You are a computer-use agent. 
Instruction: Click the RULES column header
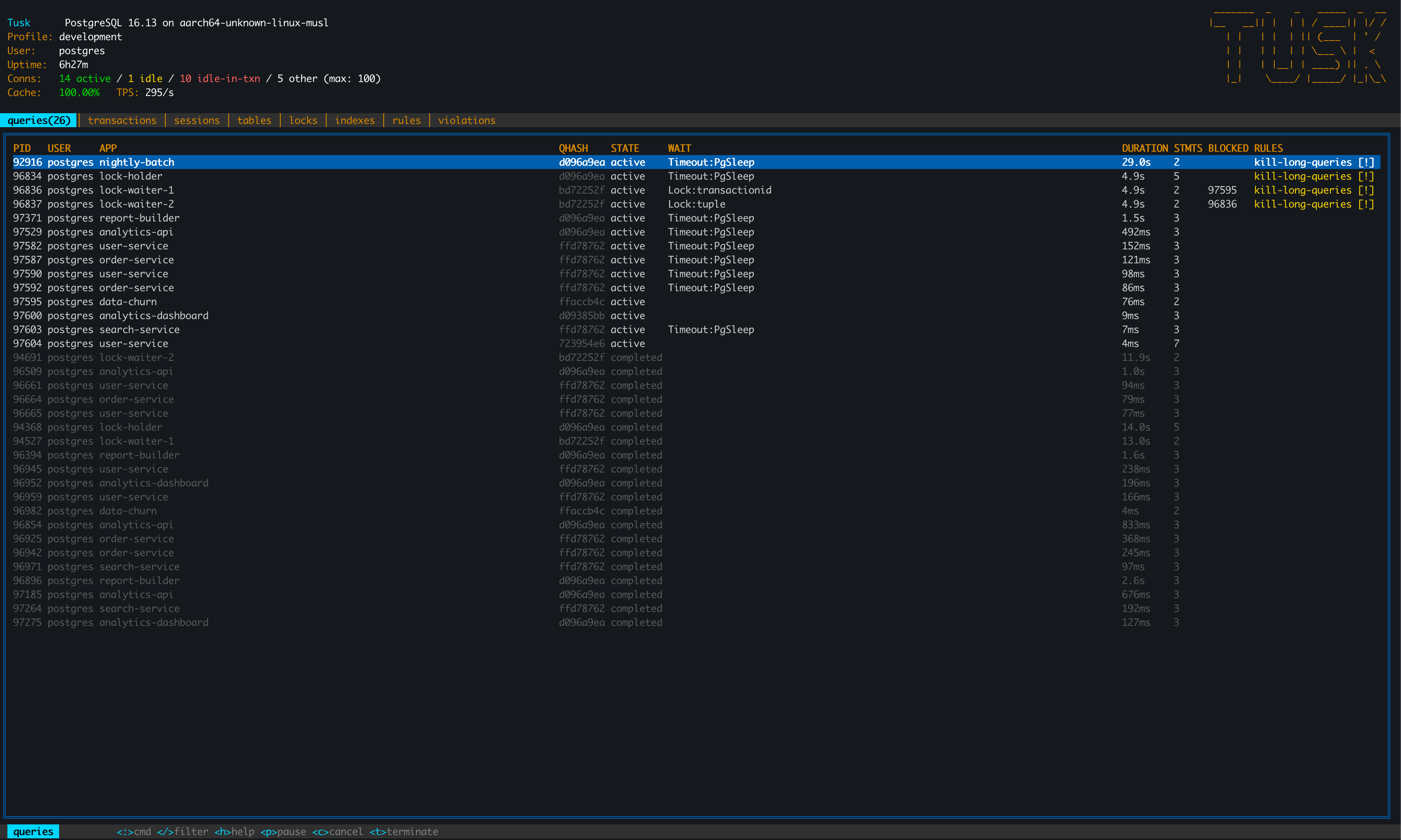pos(1268,148)
